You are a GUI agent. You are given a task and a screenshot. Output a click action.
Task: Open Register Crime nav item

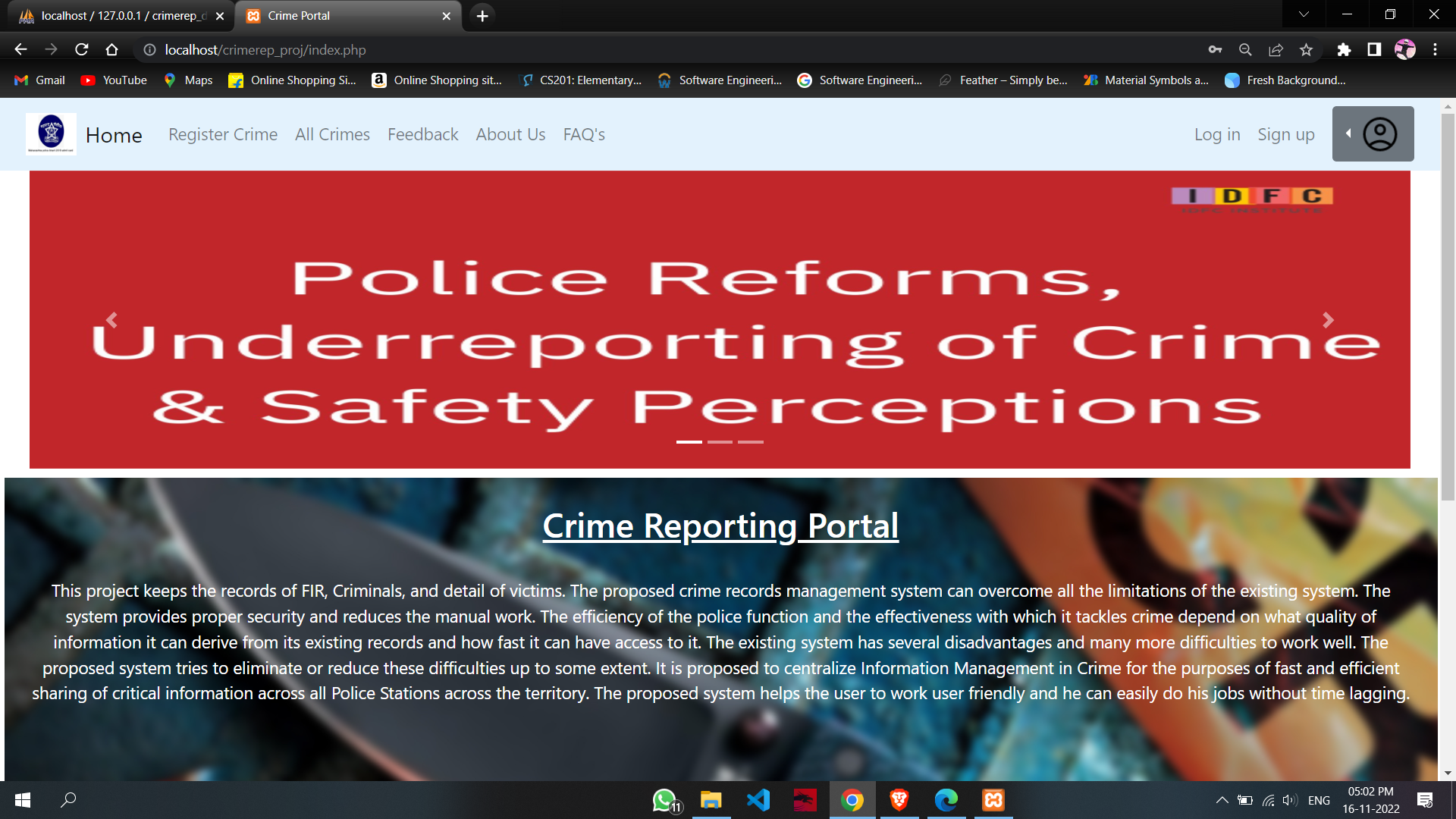[x=222, y=134]
